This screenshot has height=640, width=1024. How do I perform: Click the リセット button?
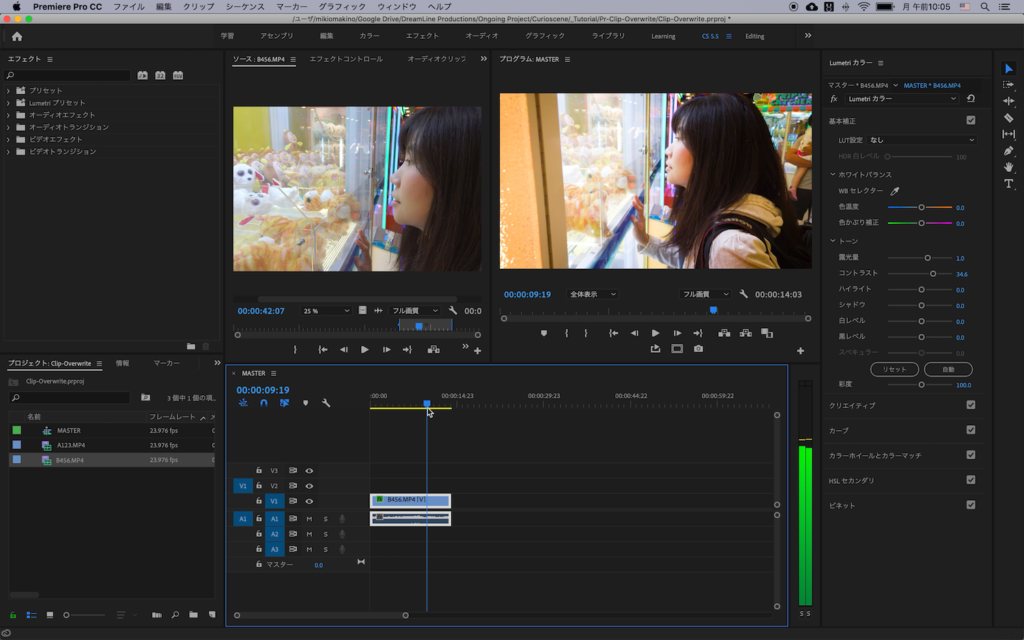pos(894,369)
